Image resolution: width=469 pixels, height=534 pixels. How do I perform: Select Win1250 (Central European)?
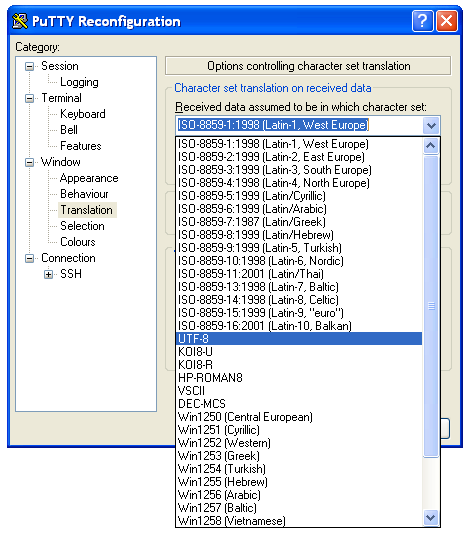(x=299, y=417)
